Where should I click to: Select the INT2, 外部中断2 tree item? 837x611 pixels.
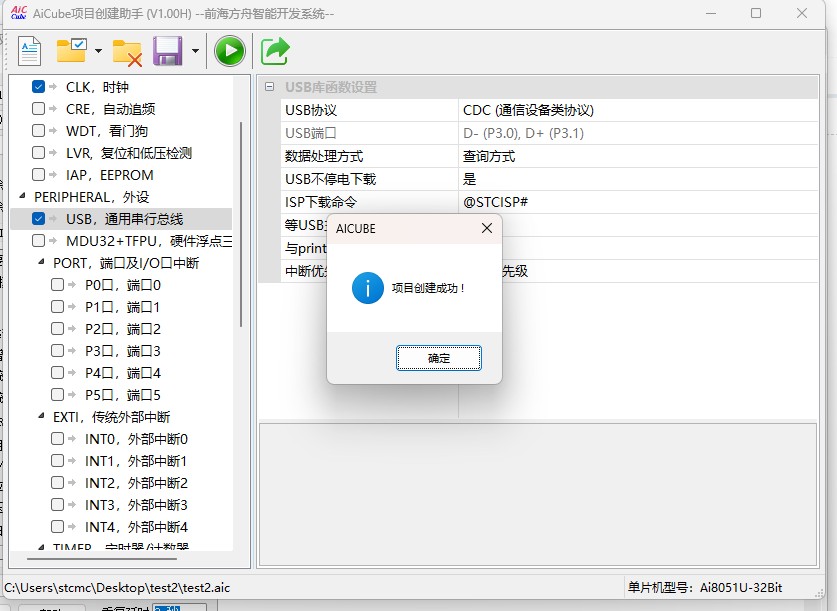pos(136,483)
